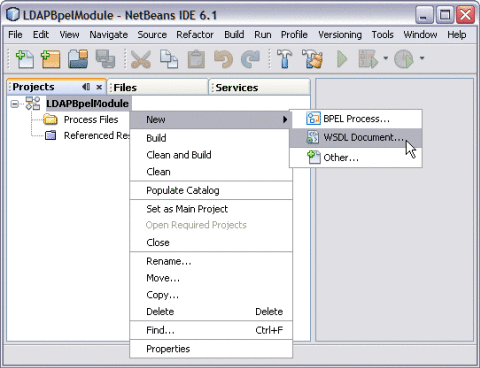Click the Debug Main Project icon
The image size is (480, 368).
pos(368,59)
